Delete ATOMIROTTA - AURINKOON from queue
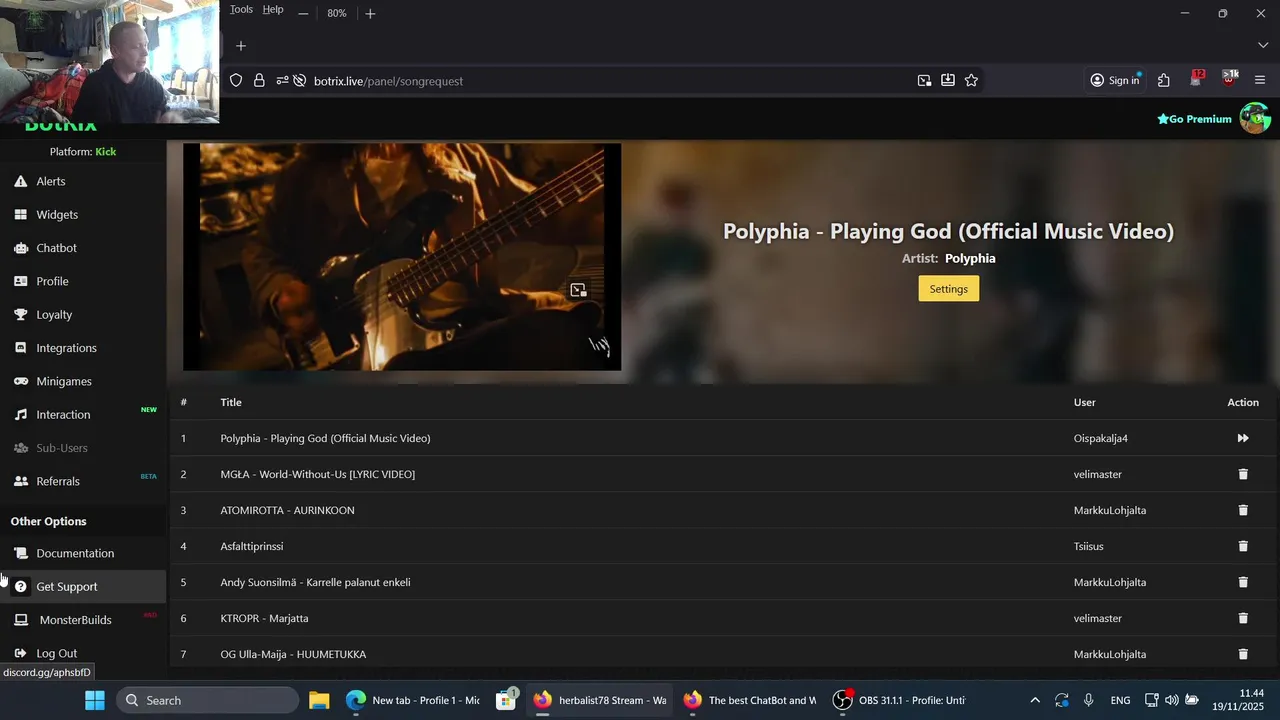This screenshot has width=1280, height=720. (1243, 510)
